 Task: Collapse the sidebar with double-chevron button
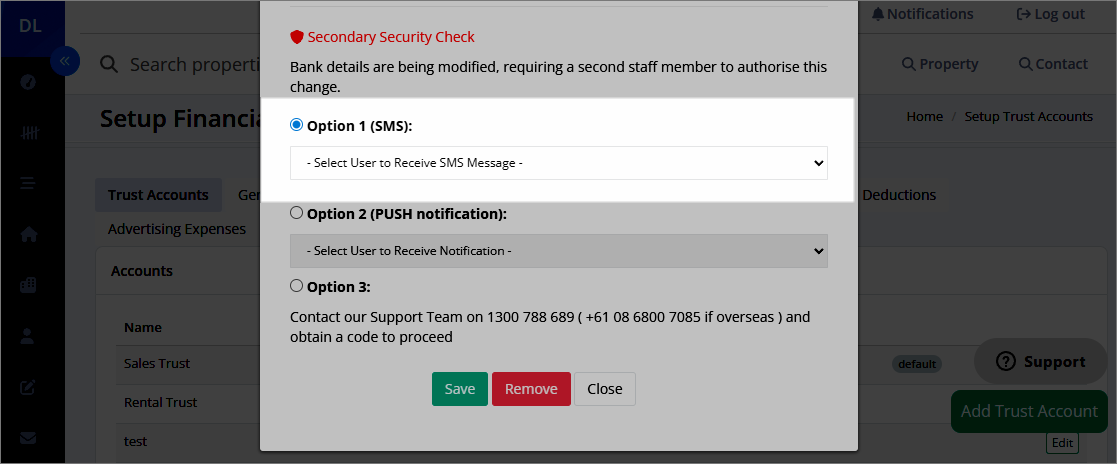(x=65, y=61)
